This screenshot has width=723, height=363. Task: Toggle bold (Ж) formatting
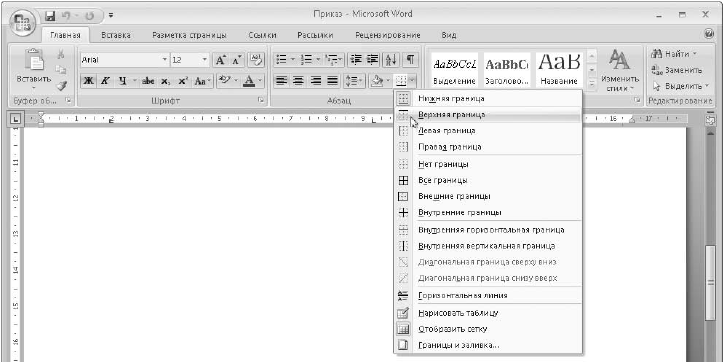click(89, 81)
